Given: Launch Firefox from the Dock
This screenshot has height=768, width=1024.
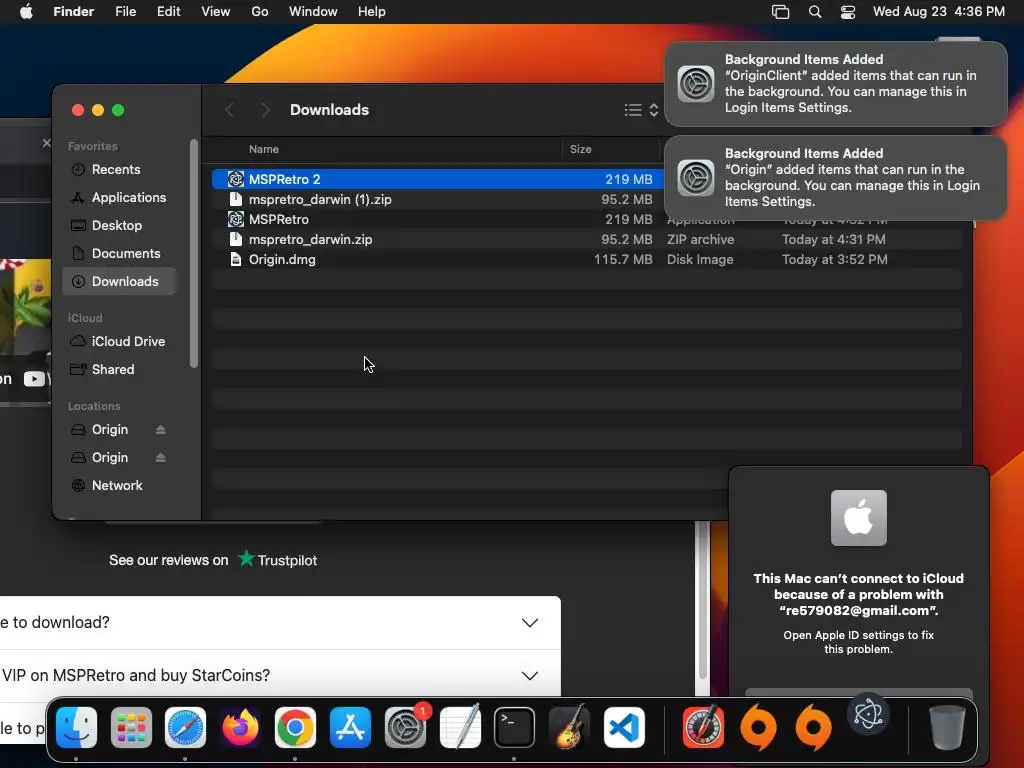Looking at the screenshot, I should point(240,727).
